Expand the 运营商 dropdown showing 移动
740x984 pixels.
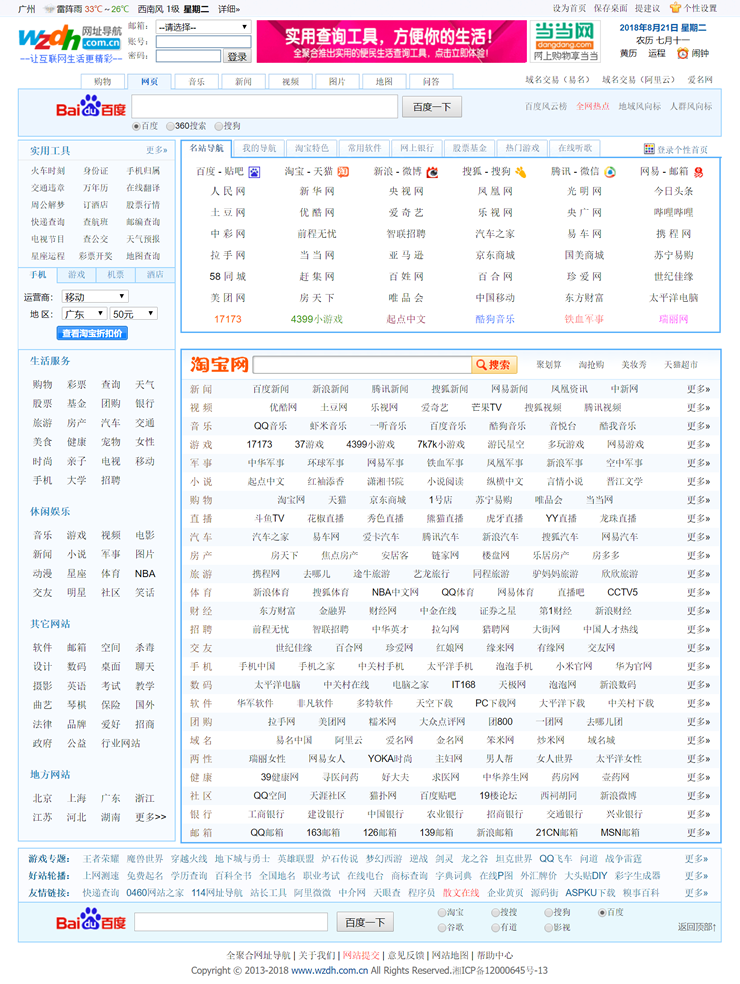pyautogui.click(x=95, y=297)
